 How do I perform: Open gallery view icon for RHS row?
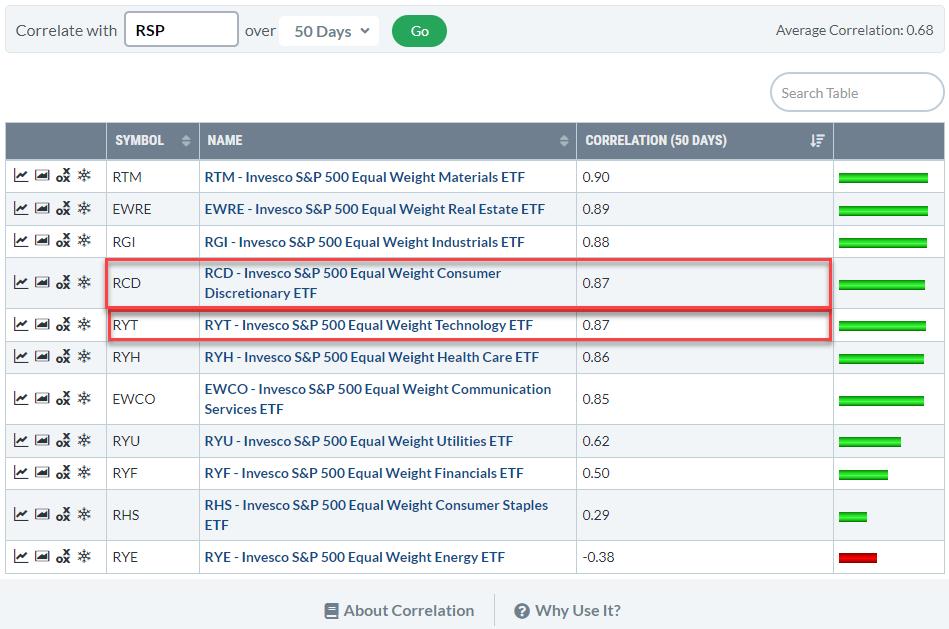42,515
